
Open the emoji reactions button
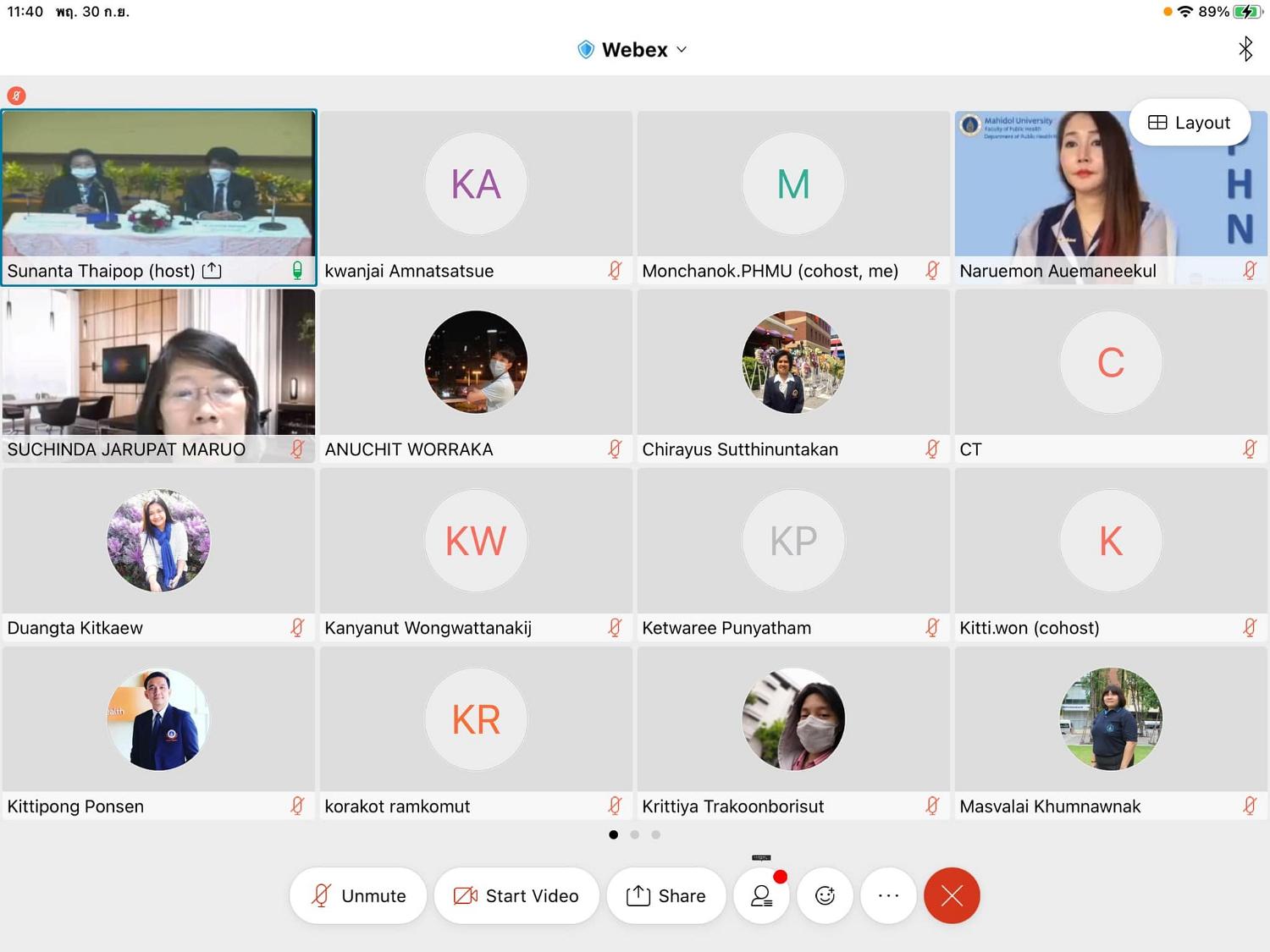coord(825,895)
